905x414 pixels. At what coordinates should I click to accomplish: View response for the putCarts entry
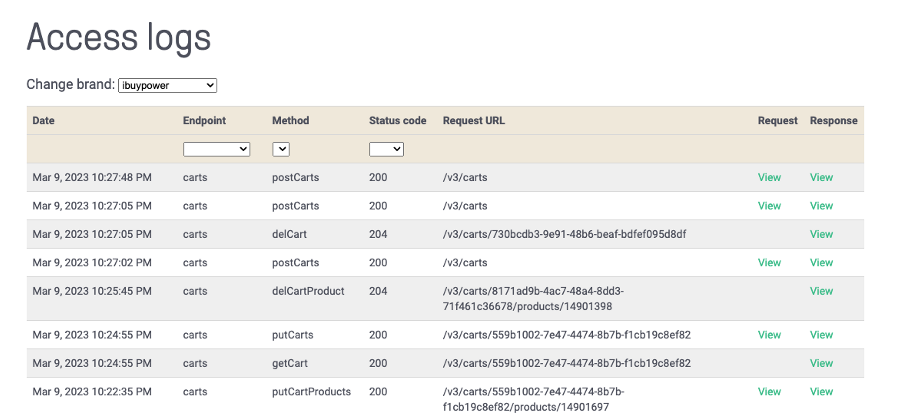(x=821, y=335)
